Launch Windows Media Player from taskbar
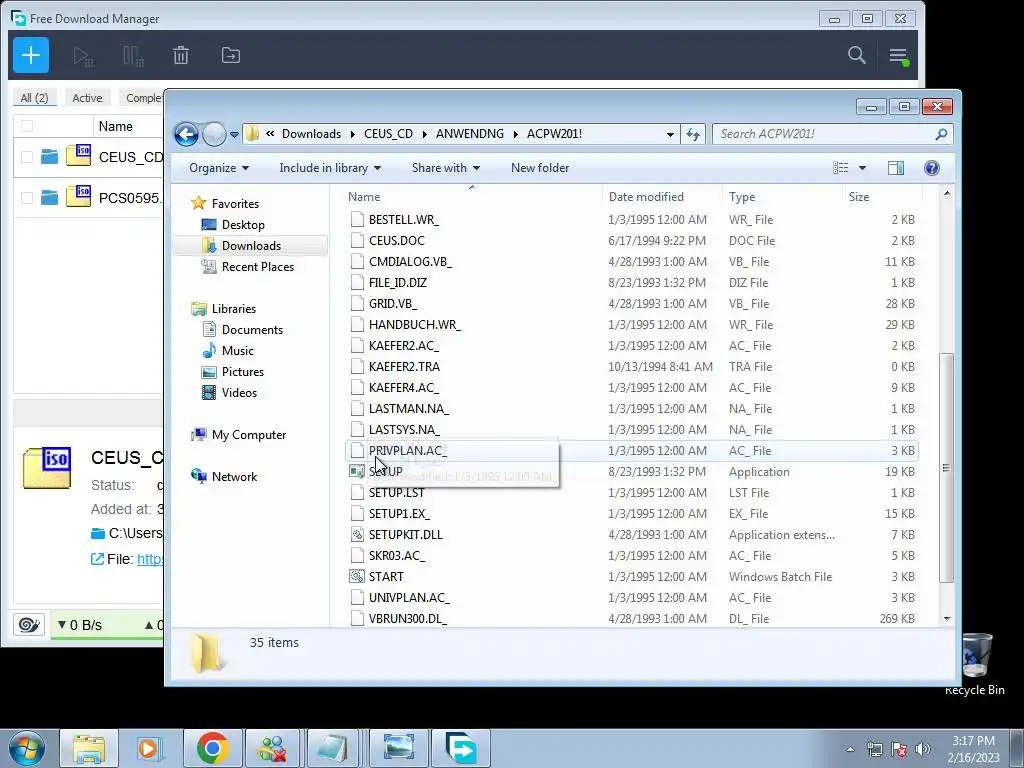Image resolution: width=1024 pixels, height=768 pixels. [150, 748]
